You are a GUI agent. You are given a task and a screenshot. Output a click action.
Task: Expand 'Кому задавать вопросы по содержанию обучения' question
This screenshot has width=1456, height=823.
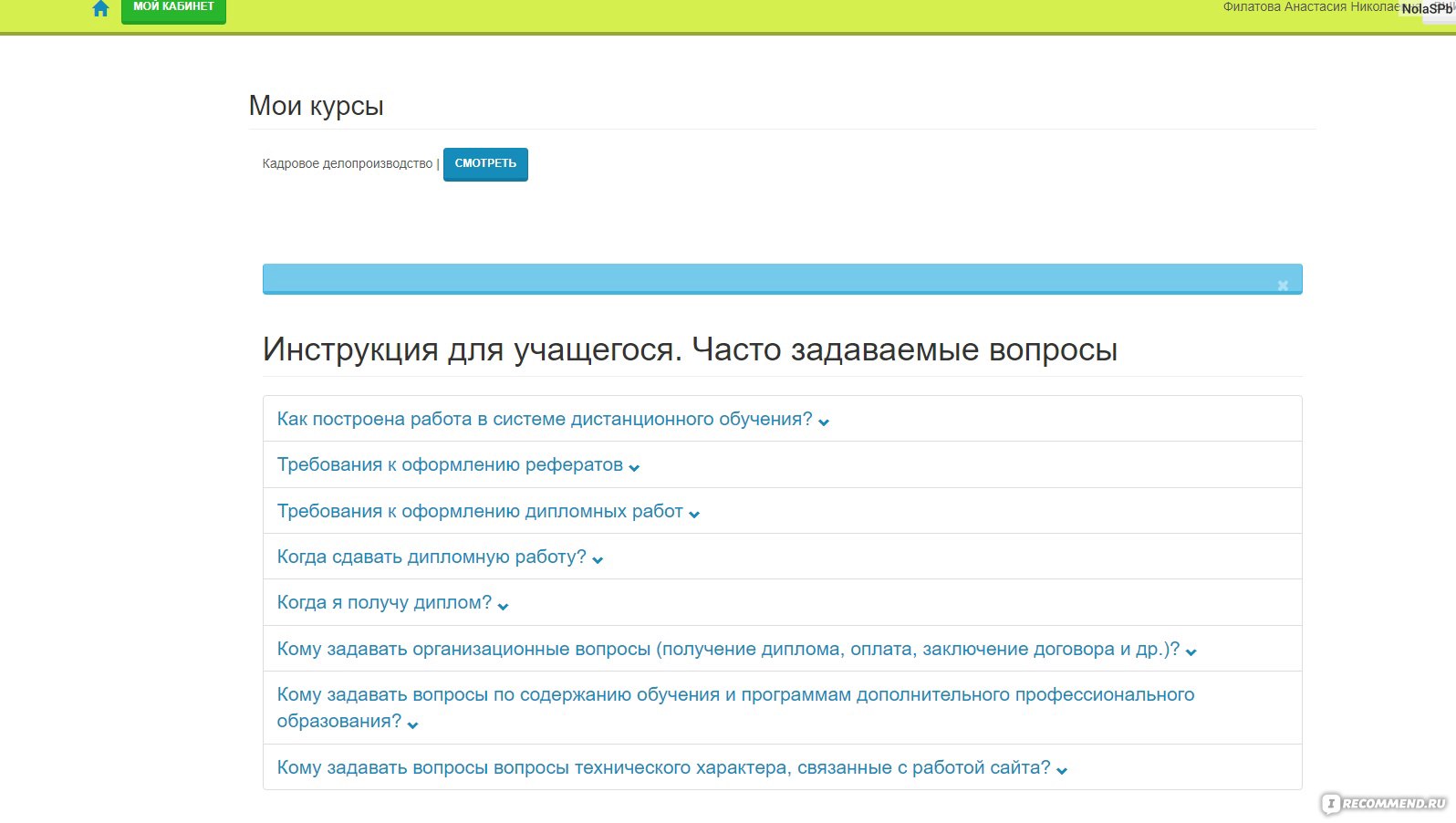(735, 707)
